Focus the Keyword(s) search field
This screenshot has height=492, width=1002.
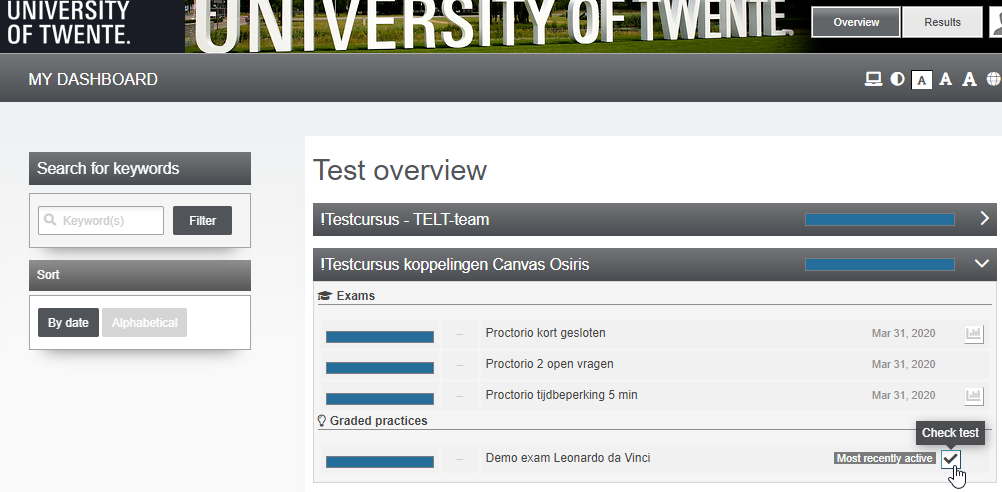point(101,220)
